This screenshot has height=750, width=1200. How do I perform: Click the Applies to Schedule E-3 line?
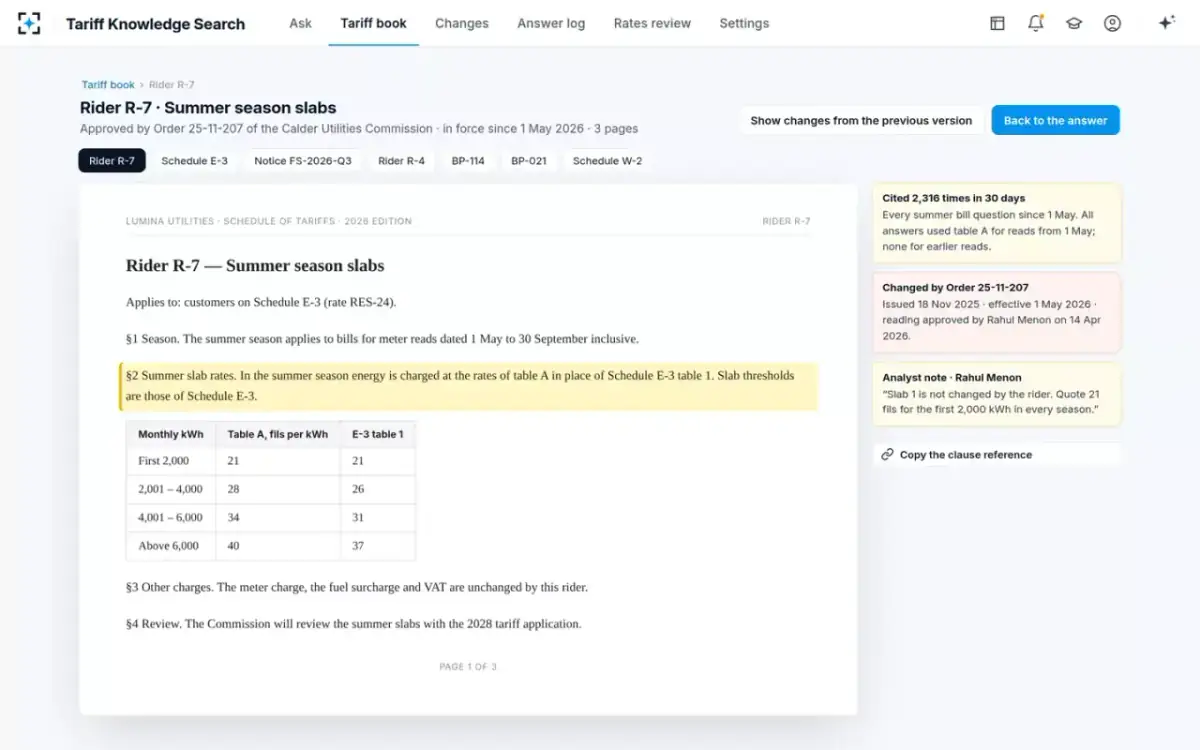pos(261,302)
